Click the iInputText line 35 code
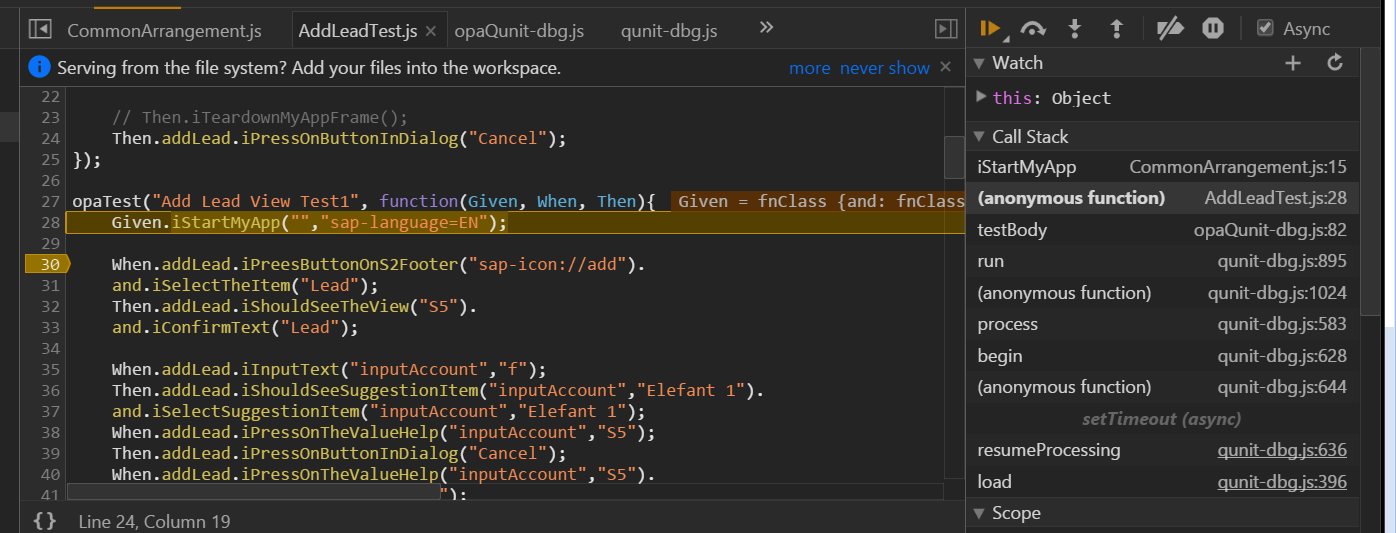The width and height of the screenshot is (1396, 533). coord(329,369)
